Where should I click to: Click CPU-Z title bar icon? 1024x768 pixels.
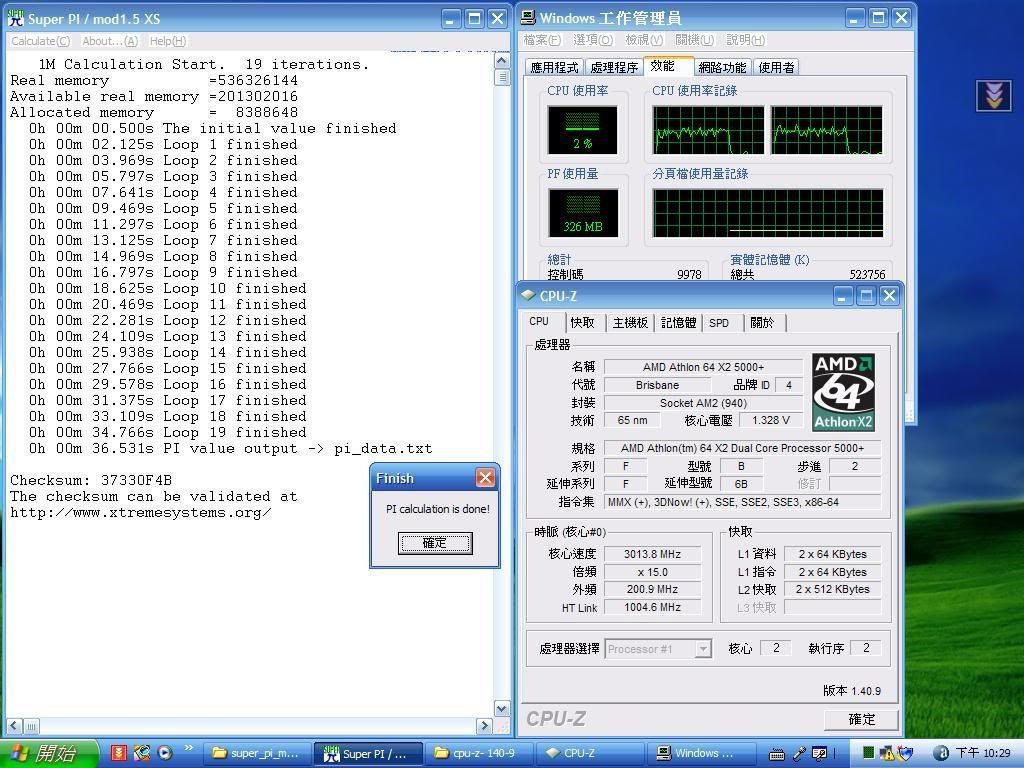(528, 296)
